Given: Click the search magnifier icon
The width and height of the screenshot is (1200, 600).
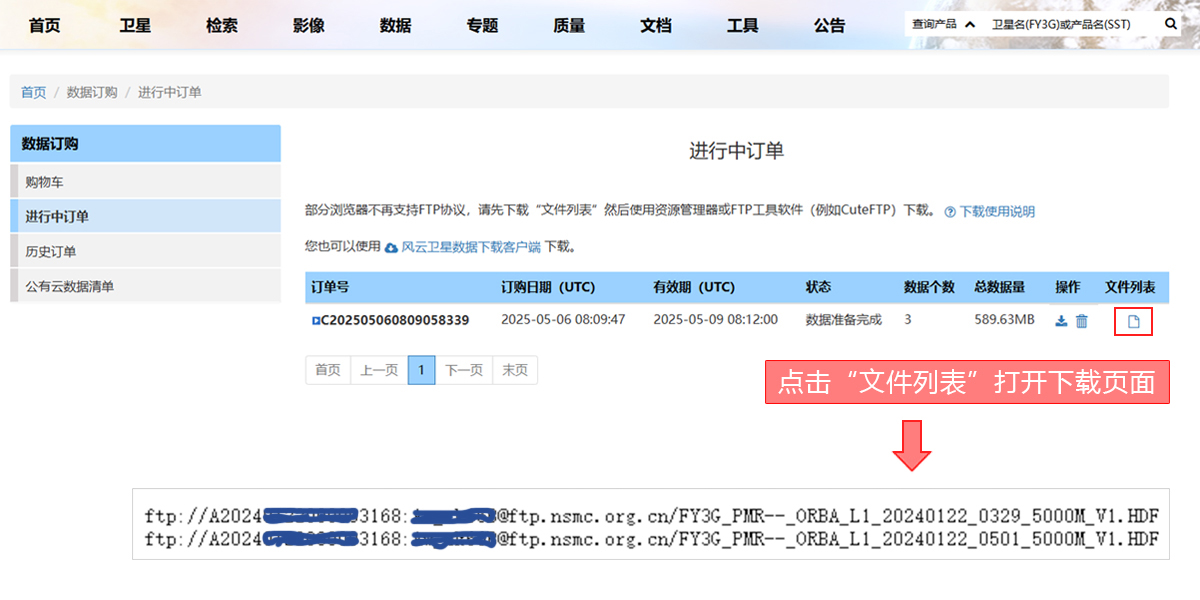Looking at the screenshot, I should point(1170,24).
